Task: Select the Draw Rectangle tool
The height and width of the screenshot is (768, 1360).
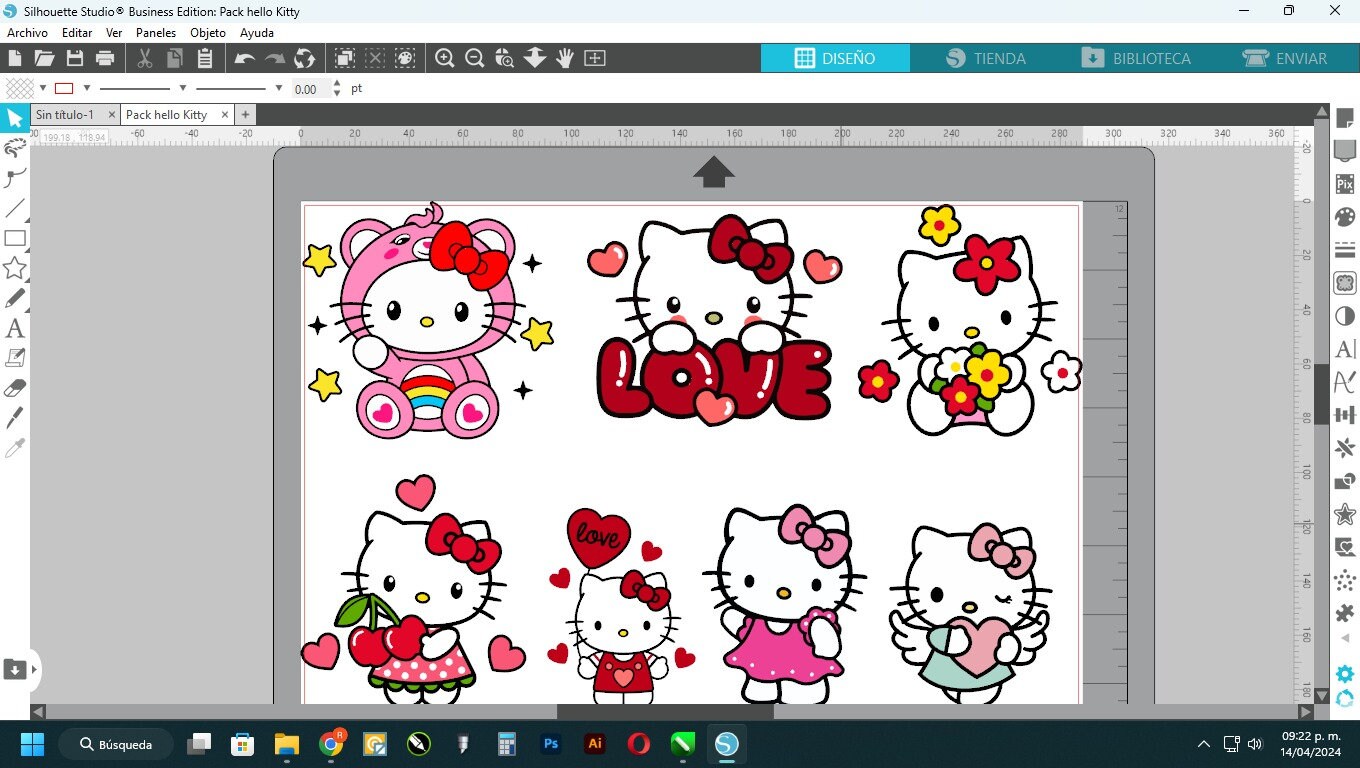Action: click(x=15, y=238)
